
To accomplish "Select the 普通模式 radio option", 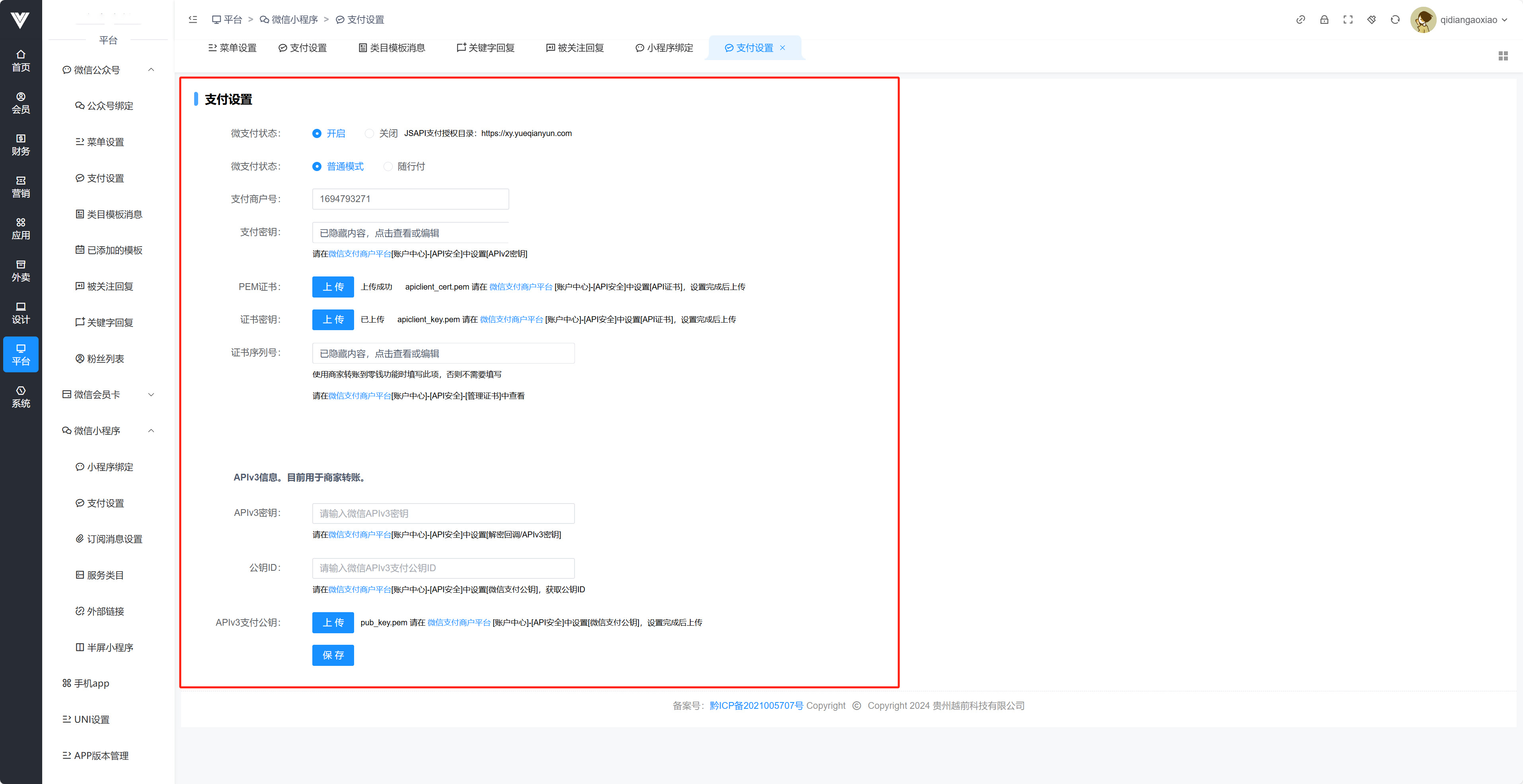I will click(317, 167).
